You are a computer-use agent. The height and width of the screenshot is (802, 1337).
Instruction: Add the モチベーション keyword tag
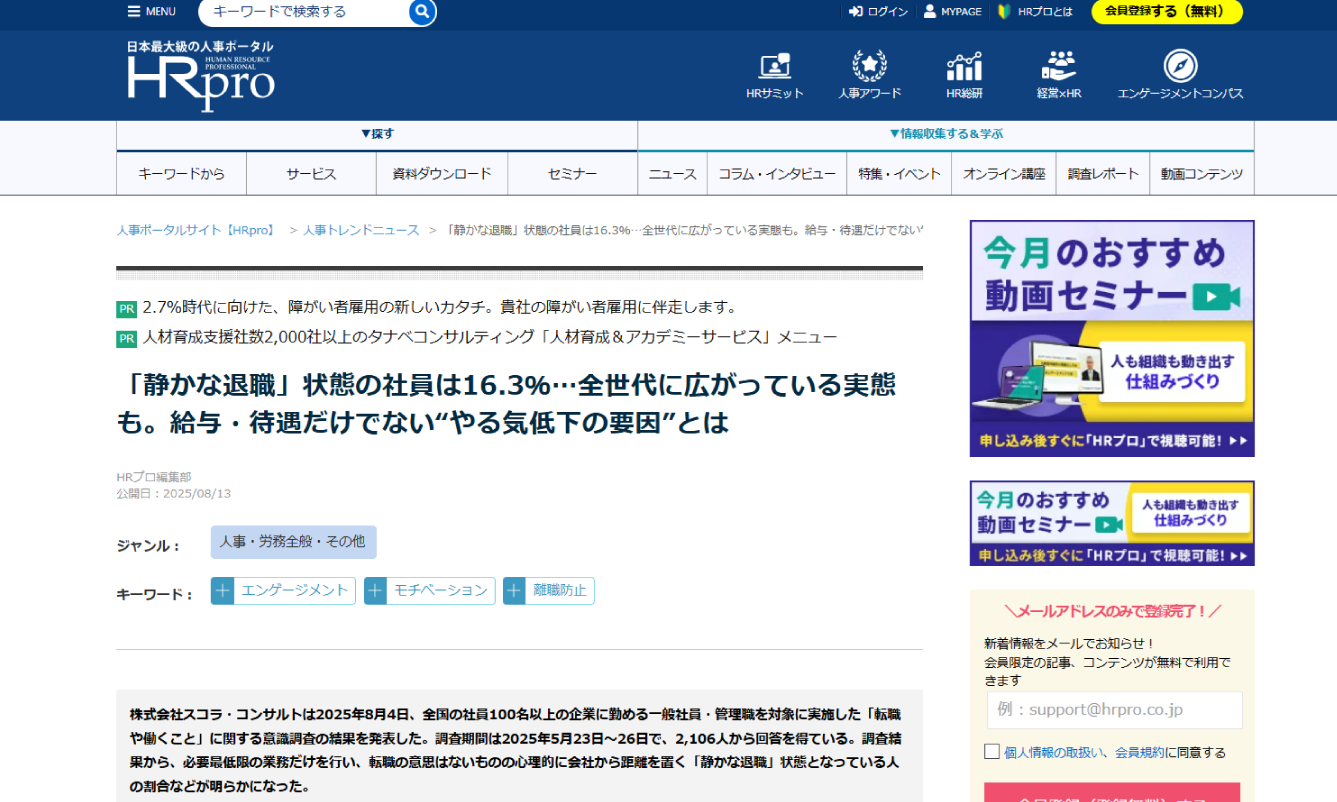[x=376, y=591]
